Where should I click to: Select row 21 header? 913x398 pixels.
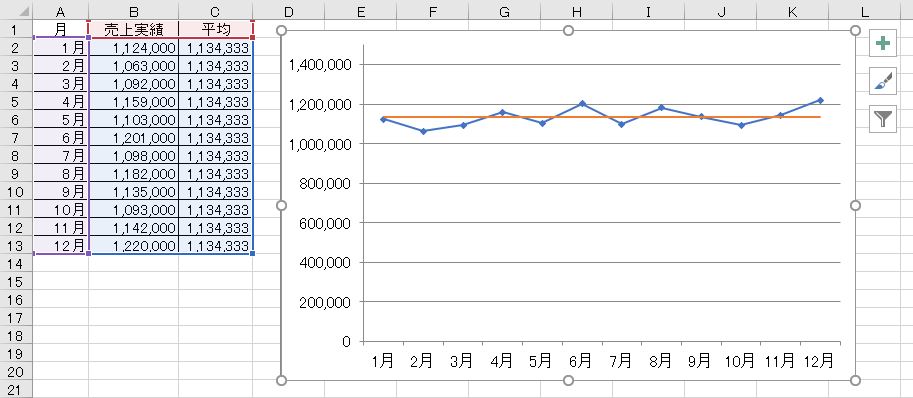coord(16,390)
